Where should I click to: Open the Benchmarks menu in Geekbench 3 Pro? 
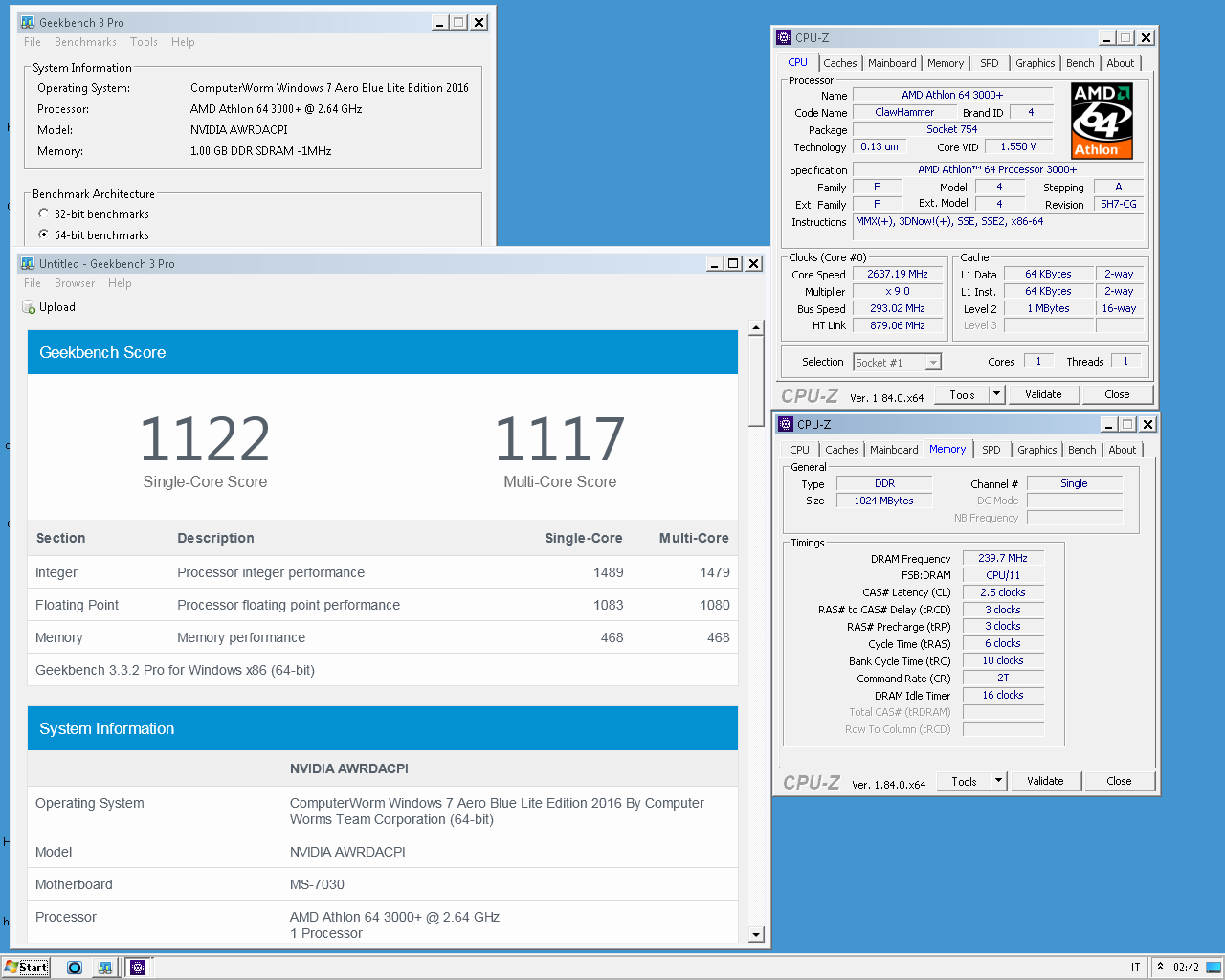click(85, 42)
